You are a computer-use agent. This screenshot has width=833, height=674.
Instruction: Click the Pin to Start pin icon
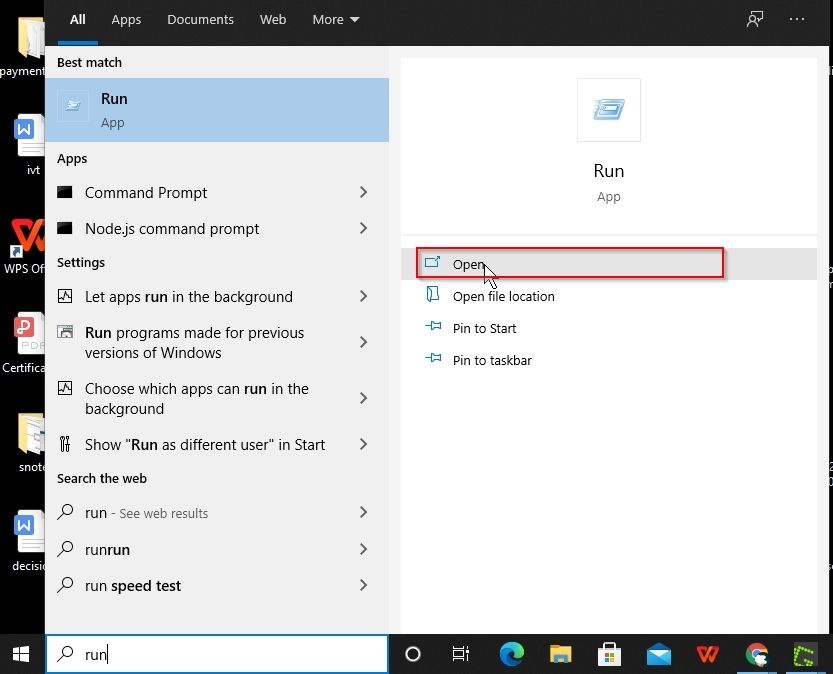tap(433, 326)
